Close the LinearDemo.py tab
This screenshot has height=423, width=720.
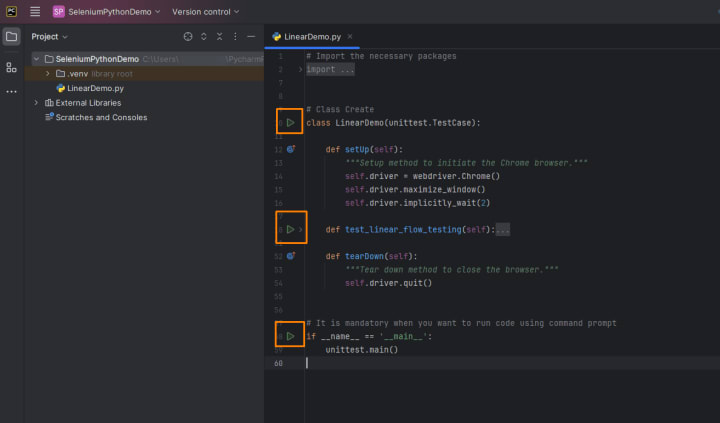click(350, 36)
